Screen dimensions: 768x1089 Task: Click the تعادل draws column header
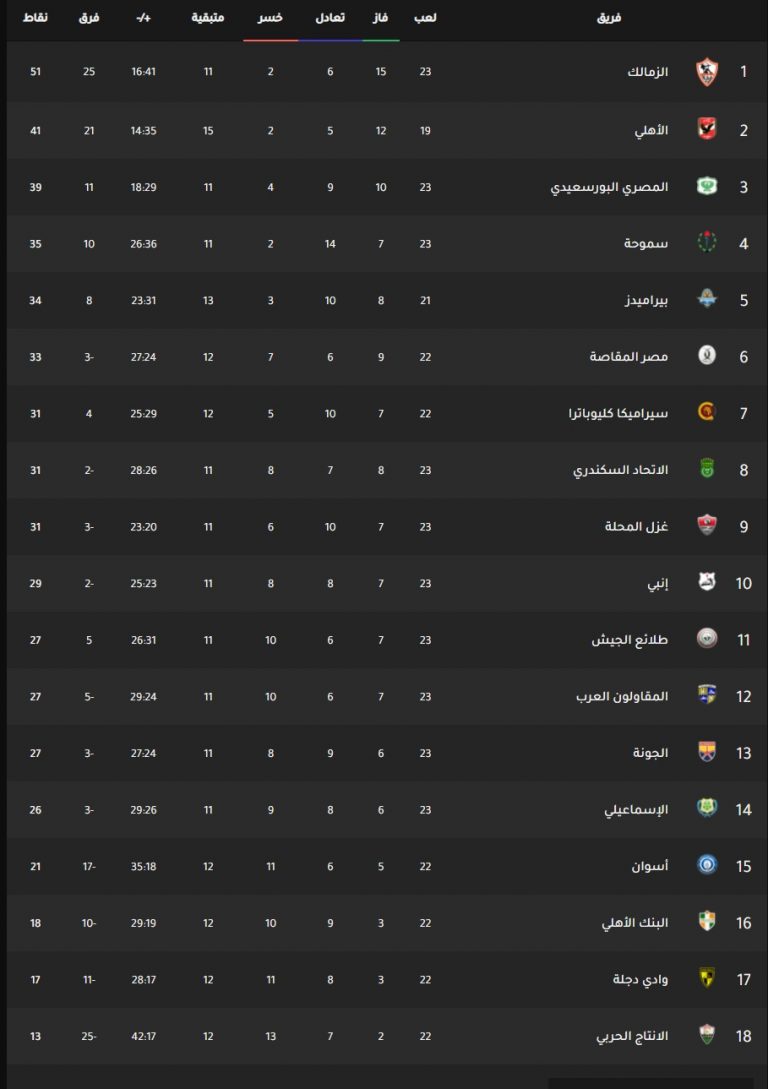pos(330,17)
